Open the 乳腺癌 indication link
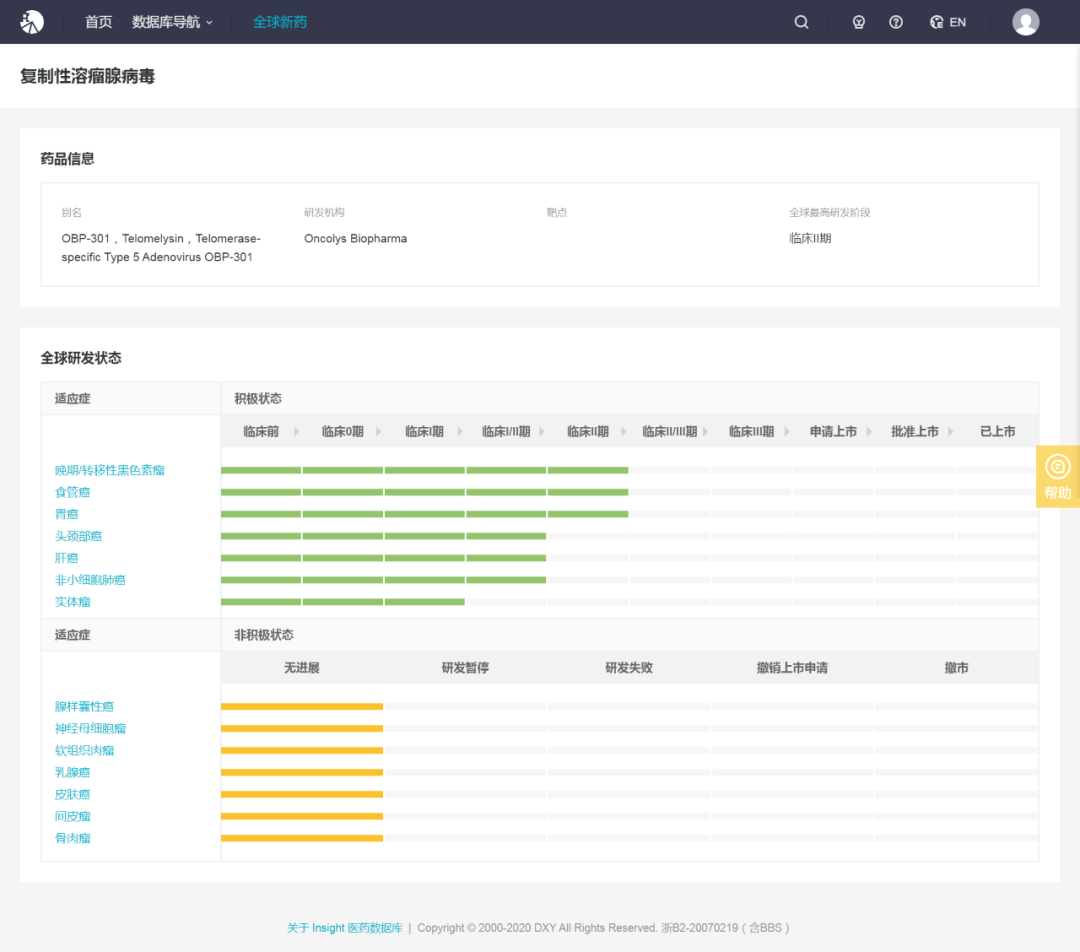This screenshot has height=952, width=1080. (72, 773)
